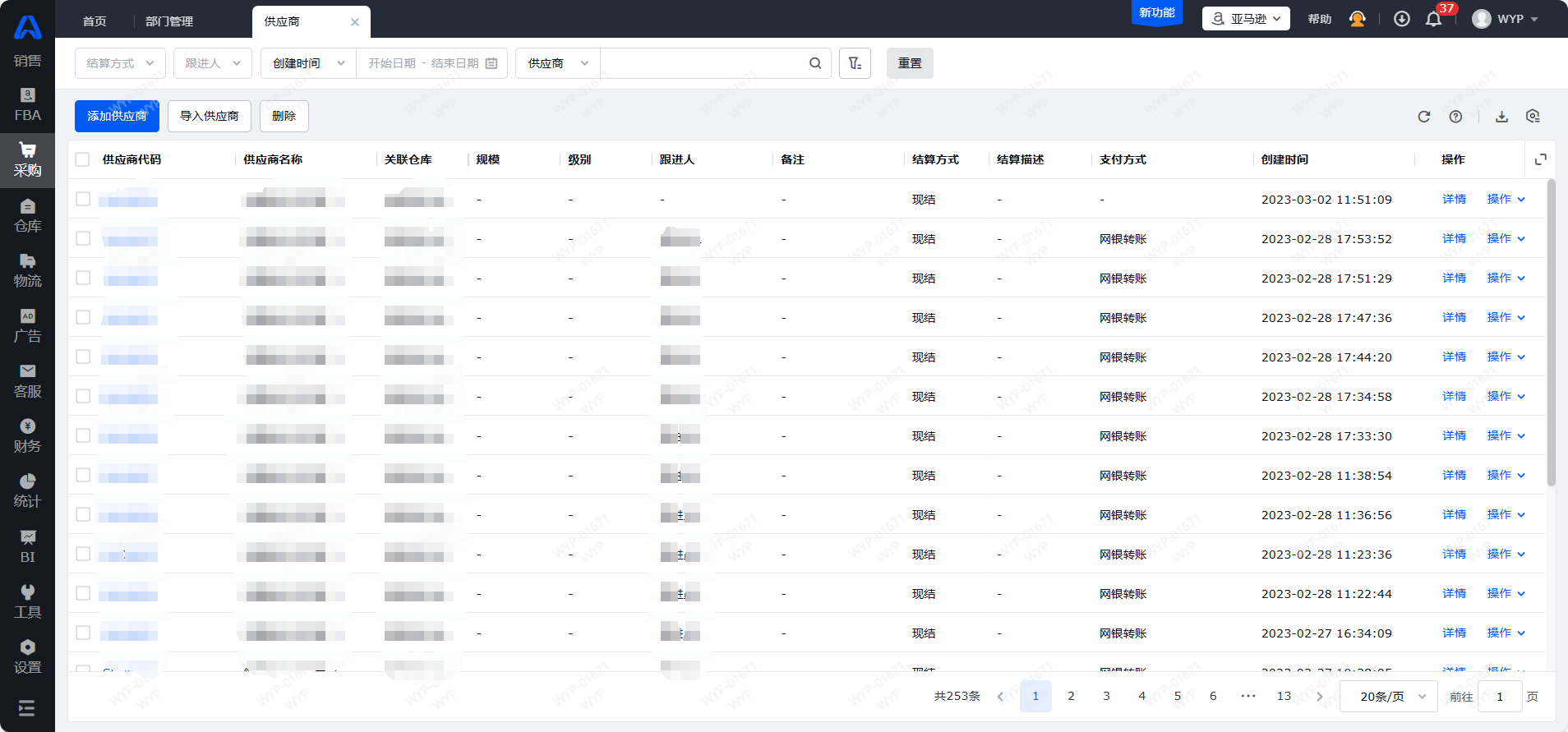Open the help question mark icon above table
This screenshot has width=1568, height=732.
(1455, 117)
